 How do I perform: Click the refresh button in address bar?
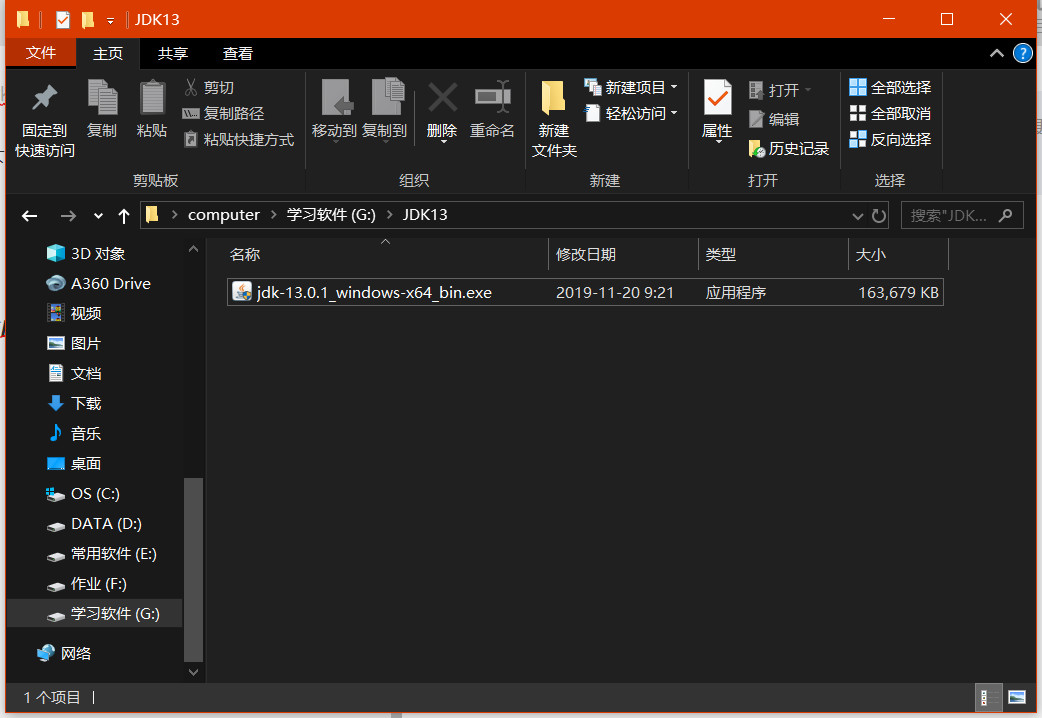click(x=878, y=215)
